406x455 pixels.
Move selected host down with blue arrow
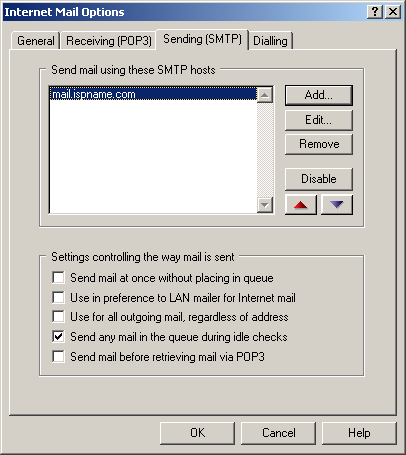pyautogui.click(x=337, y=205)
